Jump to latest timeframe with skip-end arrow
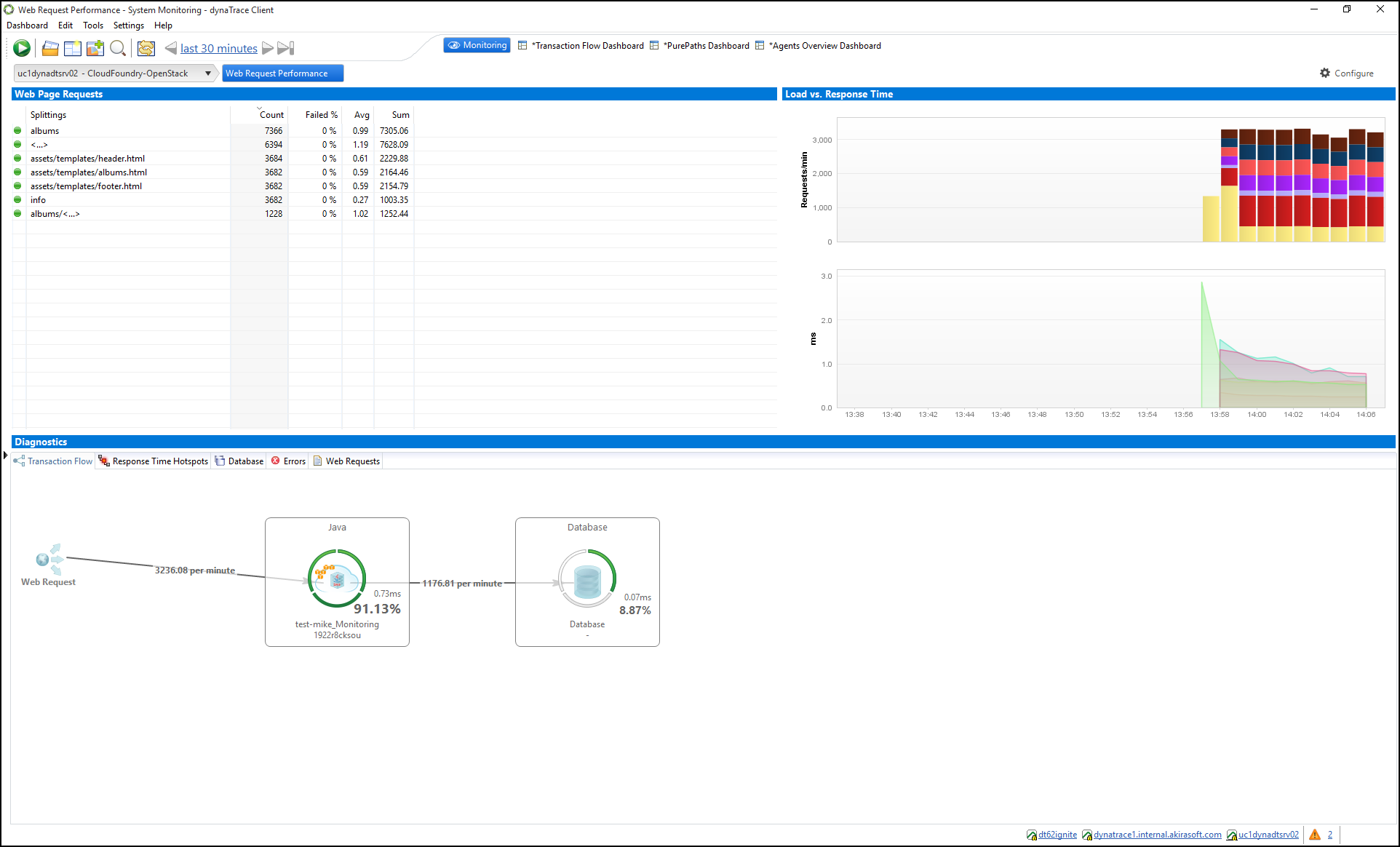 286,48
